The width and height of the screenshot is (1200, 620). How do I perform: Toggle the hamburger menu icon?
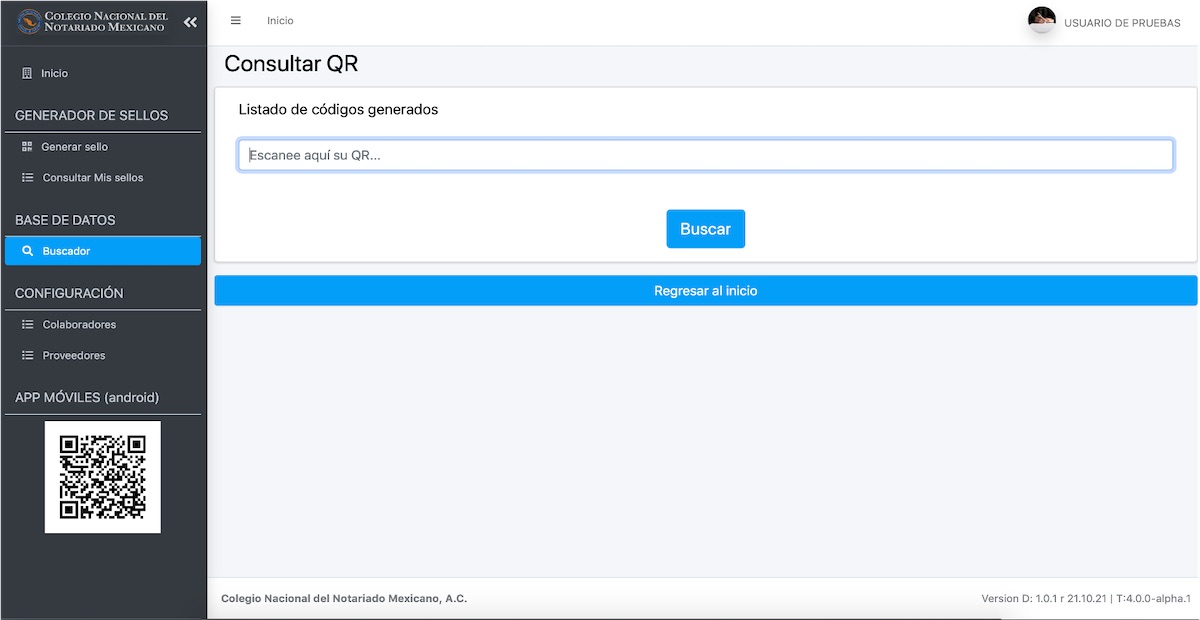[236, 21]
